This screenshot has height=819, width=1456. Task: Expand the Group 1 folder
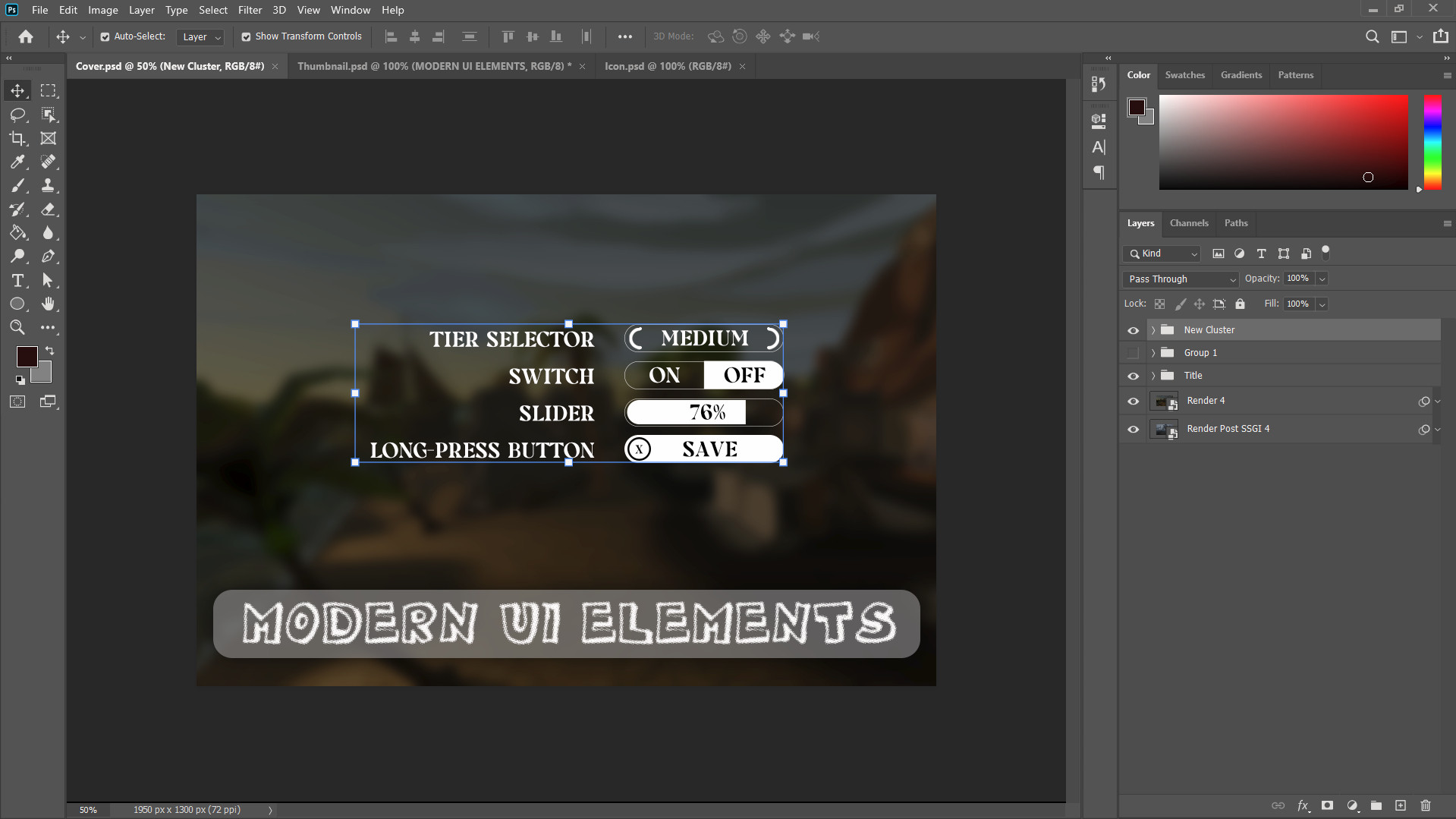[x=1153, y=353]
